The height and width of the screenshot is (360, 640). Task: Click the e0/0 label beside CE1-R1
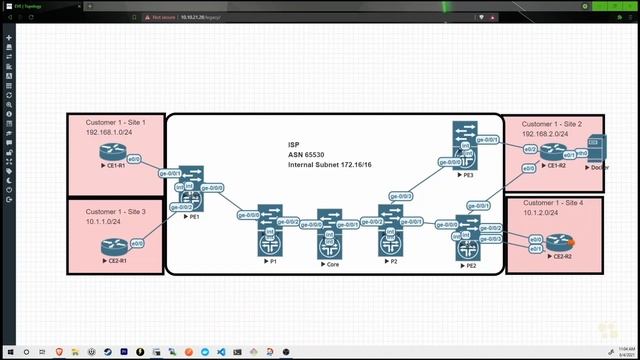(134, 159)
